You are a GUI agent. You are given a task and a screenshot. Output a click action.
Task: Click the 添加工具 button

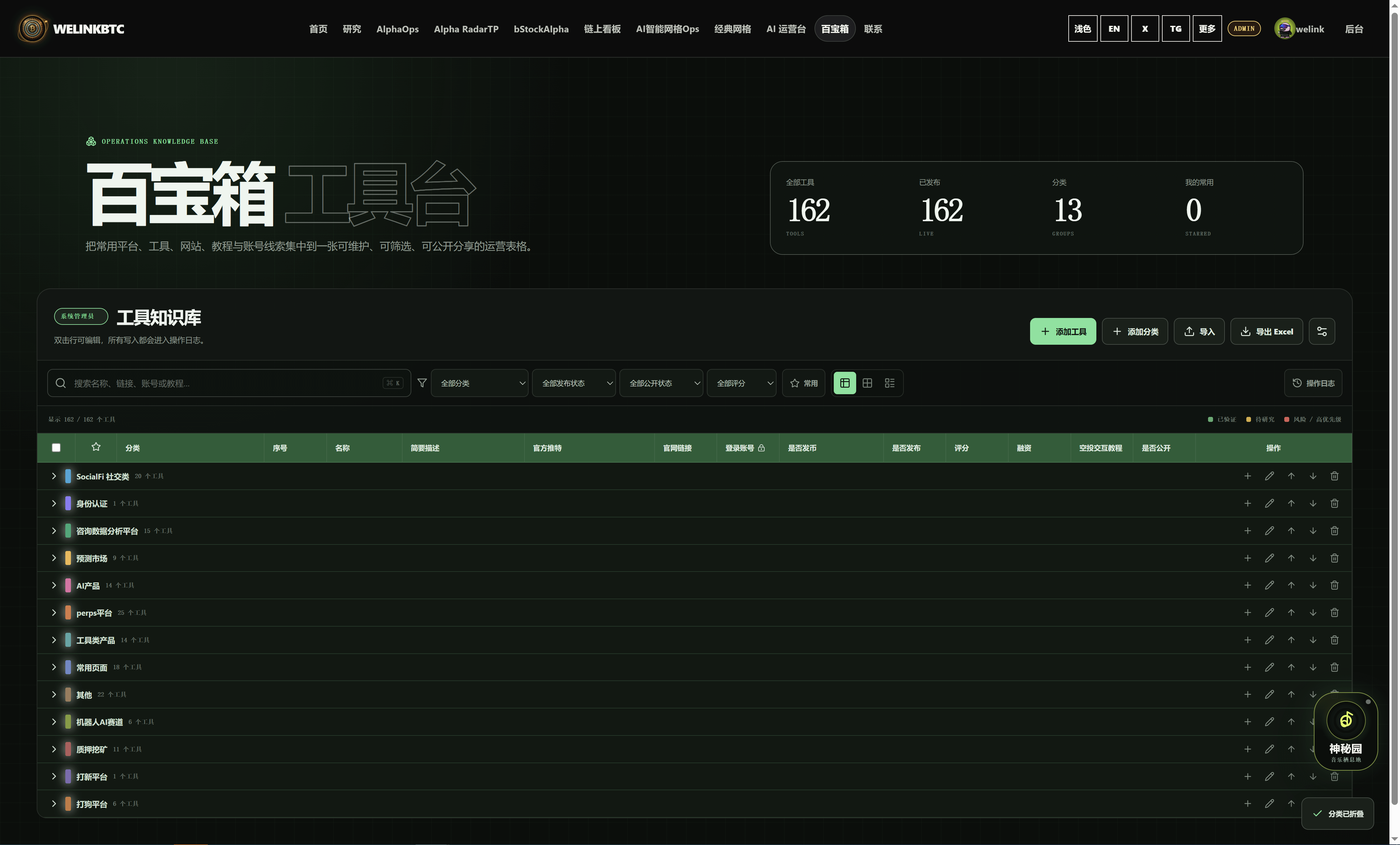coord(1063,331)
